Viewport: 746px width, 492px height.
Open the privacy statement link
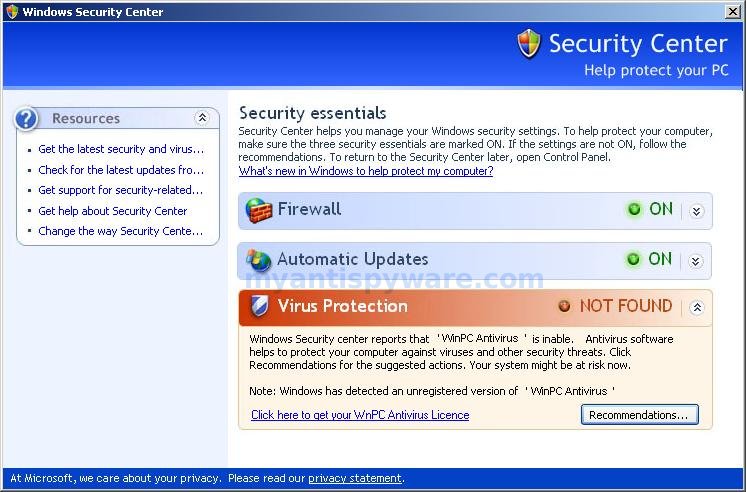pyautogui.click(x=355, y=478)
